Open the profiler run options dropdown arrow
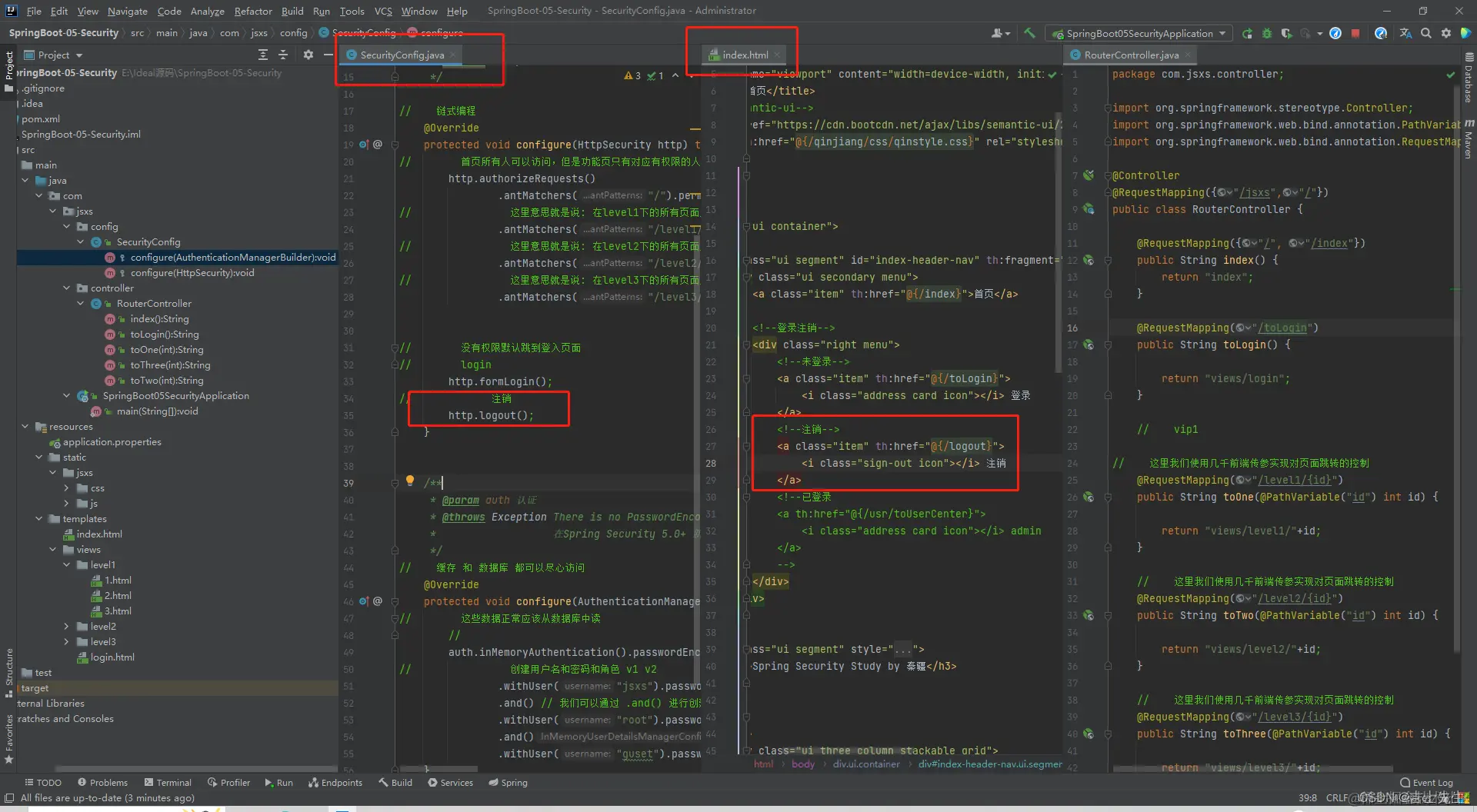This screenshot has width=1477, height=812. 1319,33
